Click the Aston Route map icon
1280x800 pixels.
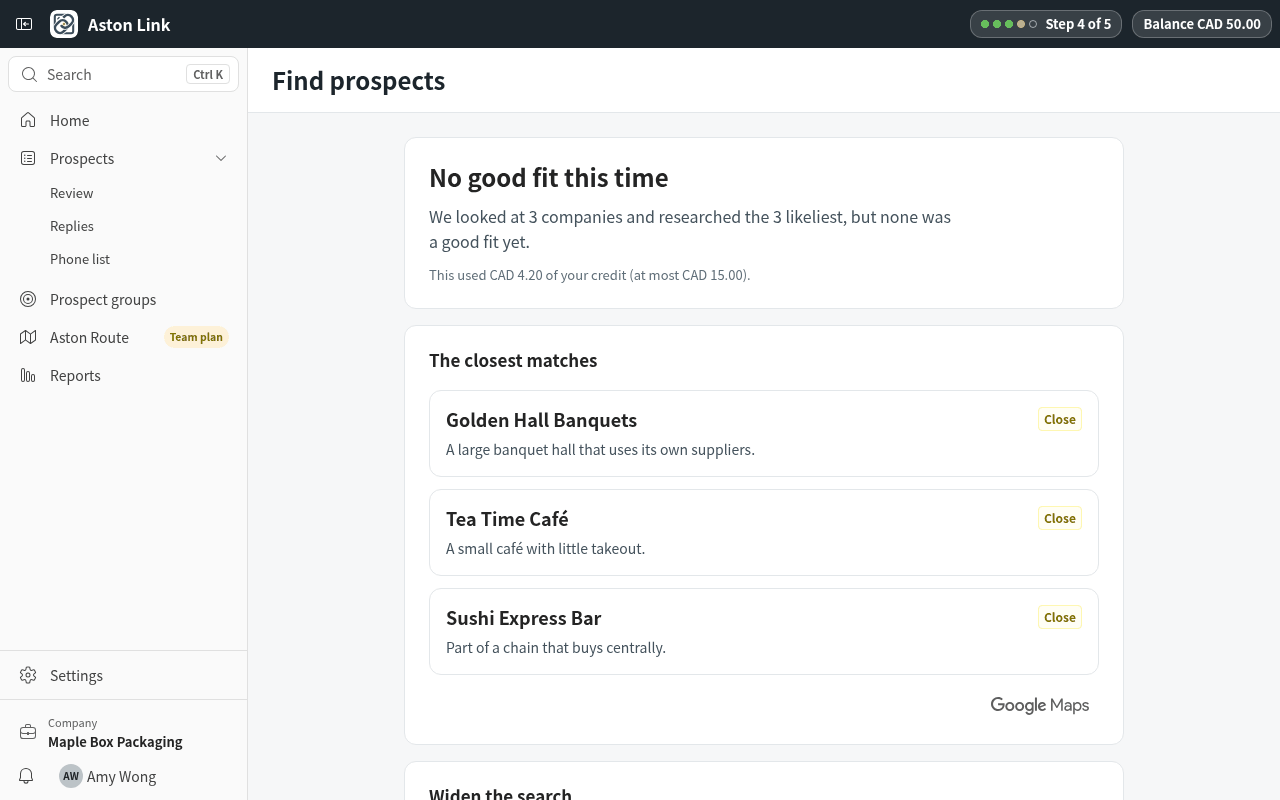click(x=28, y=337)
